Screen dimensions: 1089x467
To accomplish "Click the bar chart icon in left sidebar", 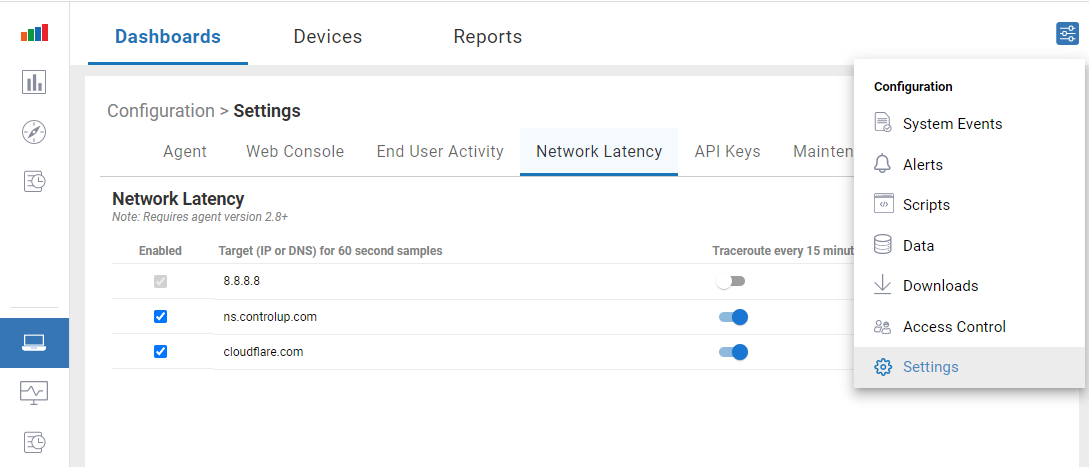I will click(34, 82).
